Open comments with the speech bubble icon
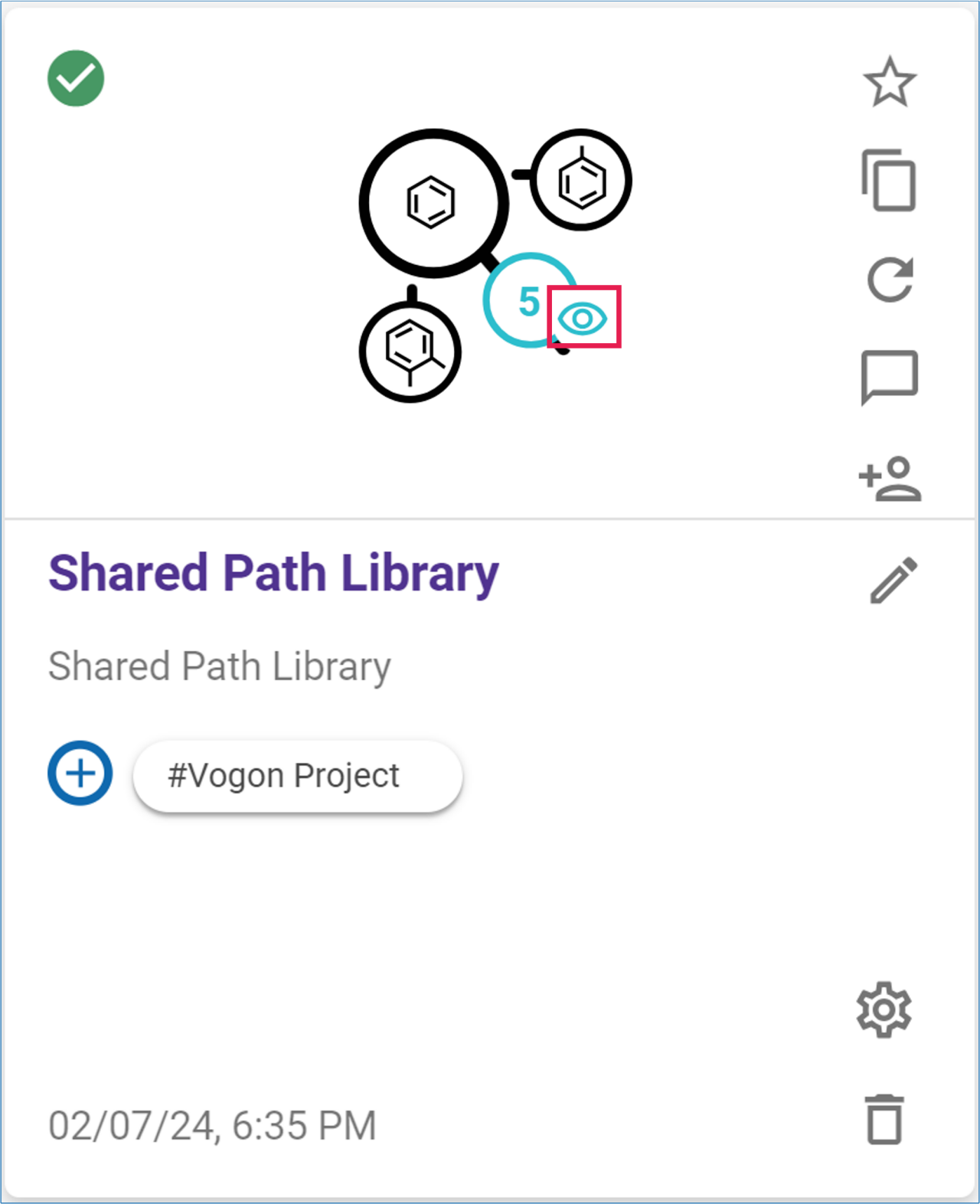Viewport: 980px width, 1204px height. tap(889, 376)
